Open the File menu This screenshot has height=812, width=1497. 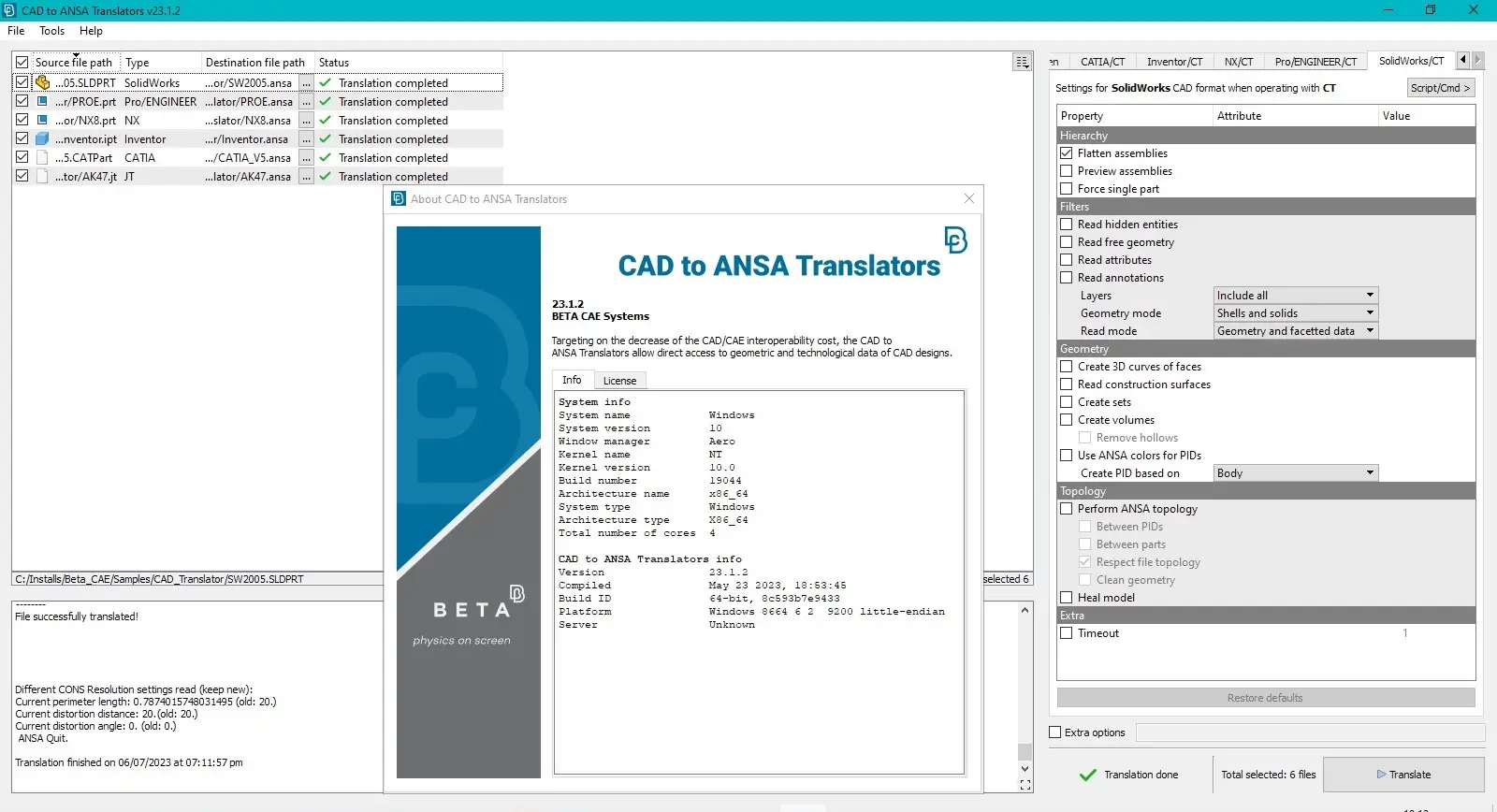(x=16, y=31)
